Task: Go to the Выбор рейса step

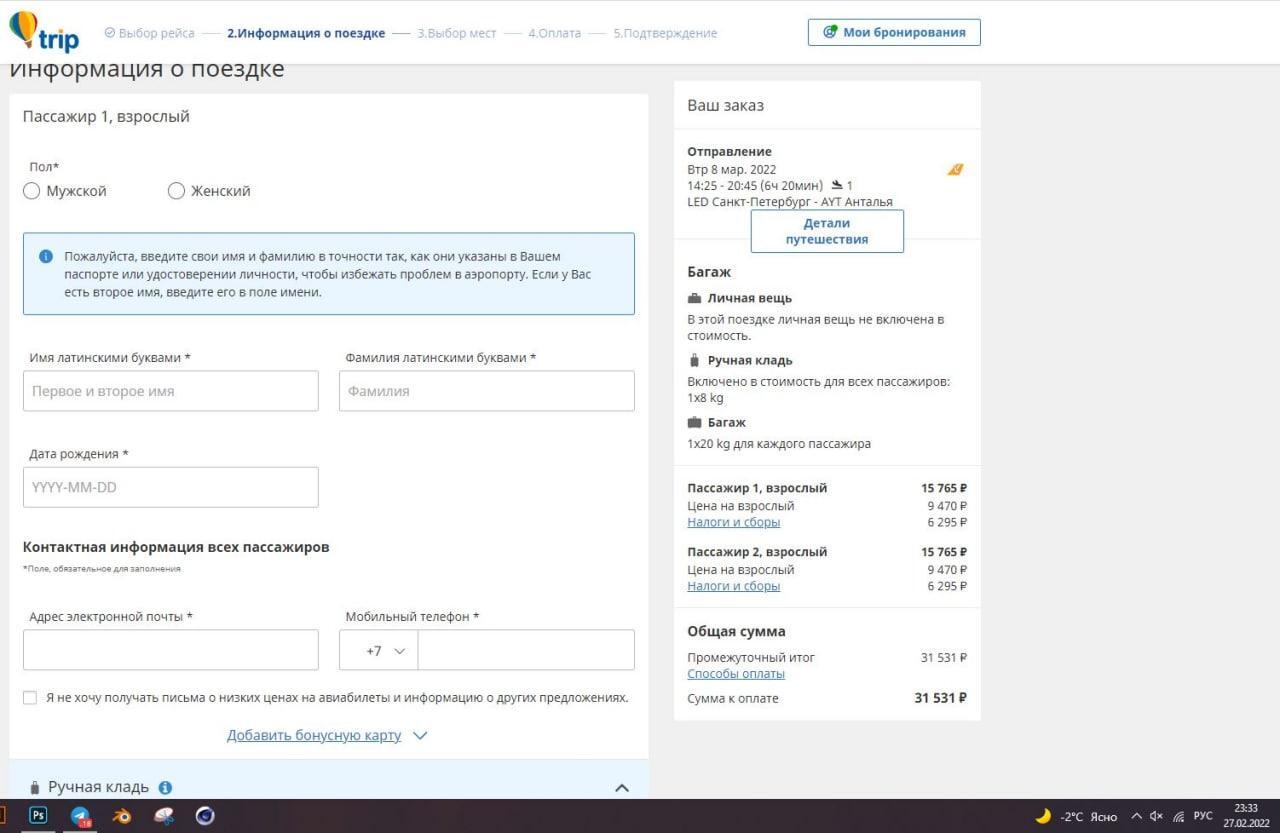Action: click(150, 33)
